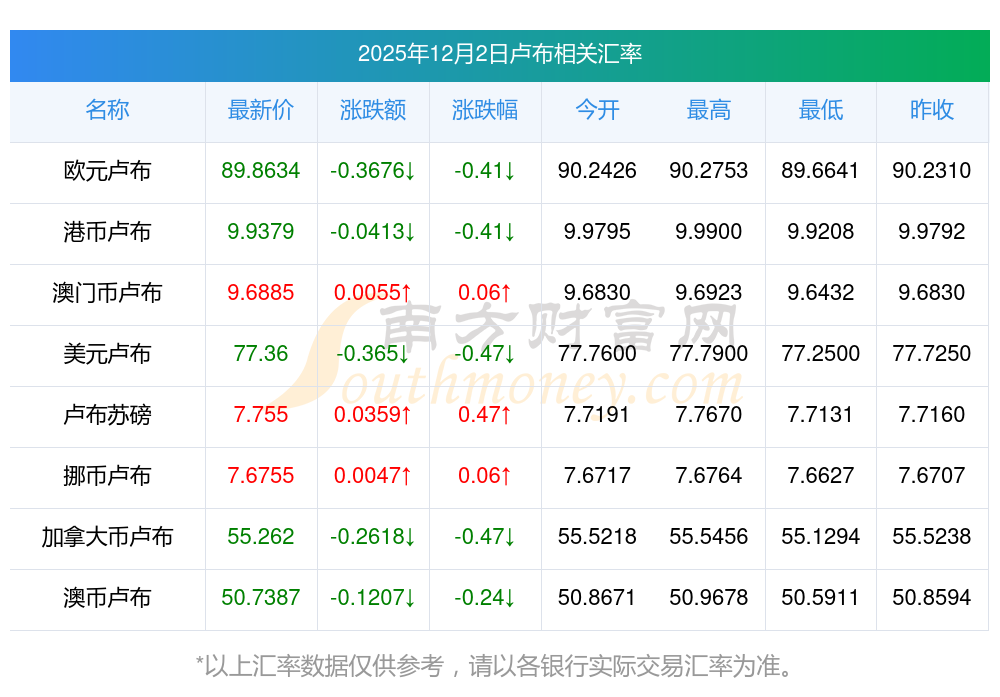The height and width of the screenshot is (697, 1000).
Task: Click the 澳门币卢布 row name
Action: pyautogui.click(x=107, y=293)
